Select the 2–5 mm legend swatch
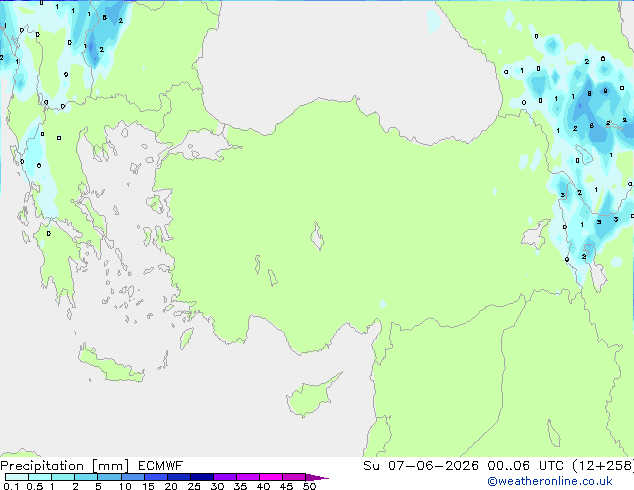 [x=86, y=477]
